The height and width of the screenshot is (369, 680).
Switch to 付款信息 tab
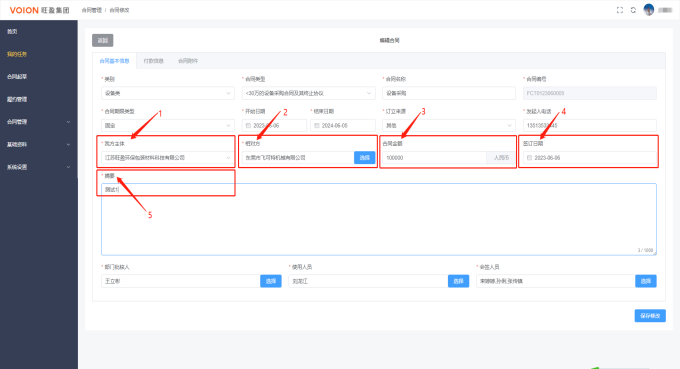154,61
